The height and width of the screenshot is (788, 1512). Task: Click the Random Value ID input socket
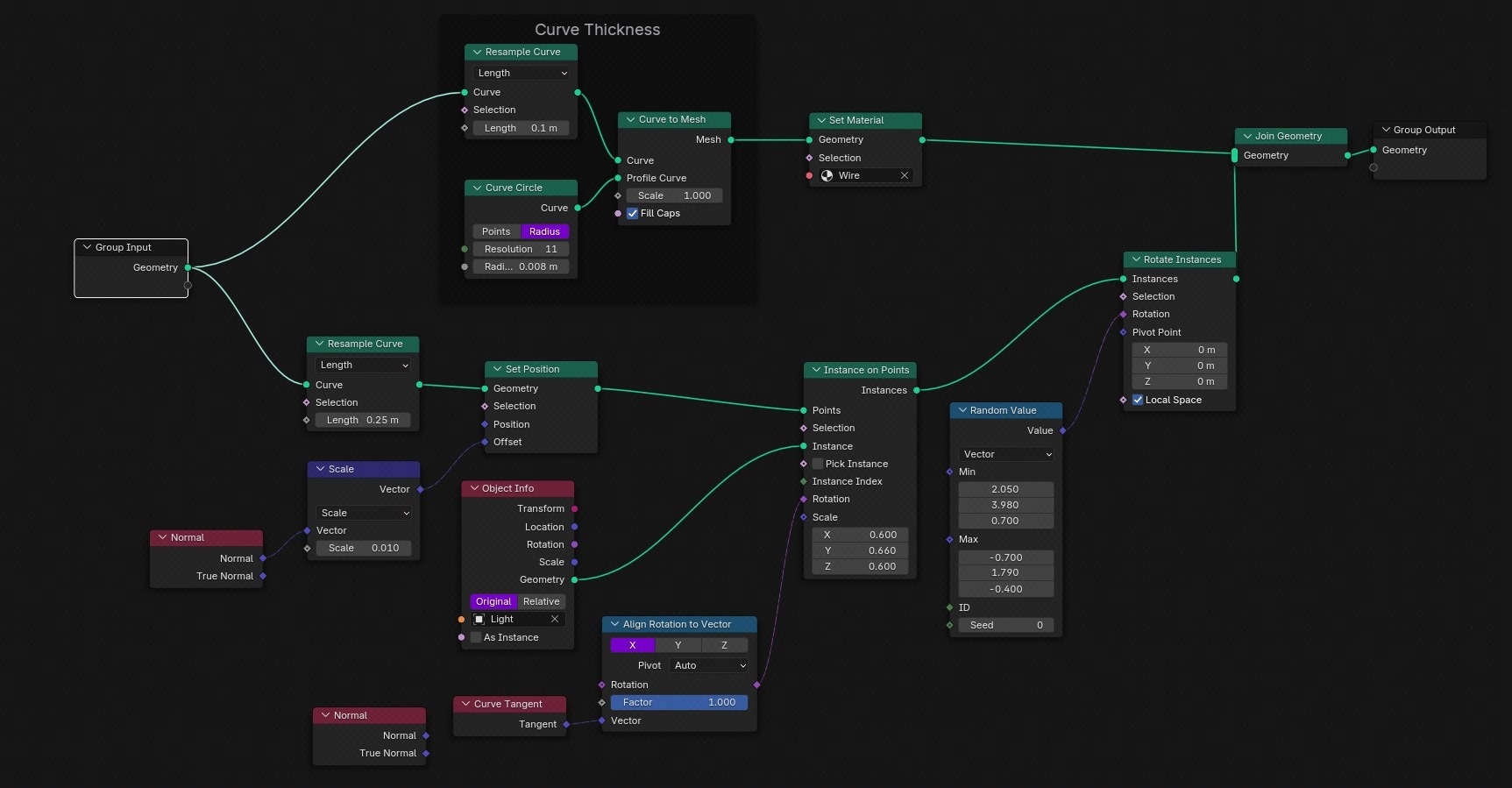tap(949, 607)
